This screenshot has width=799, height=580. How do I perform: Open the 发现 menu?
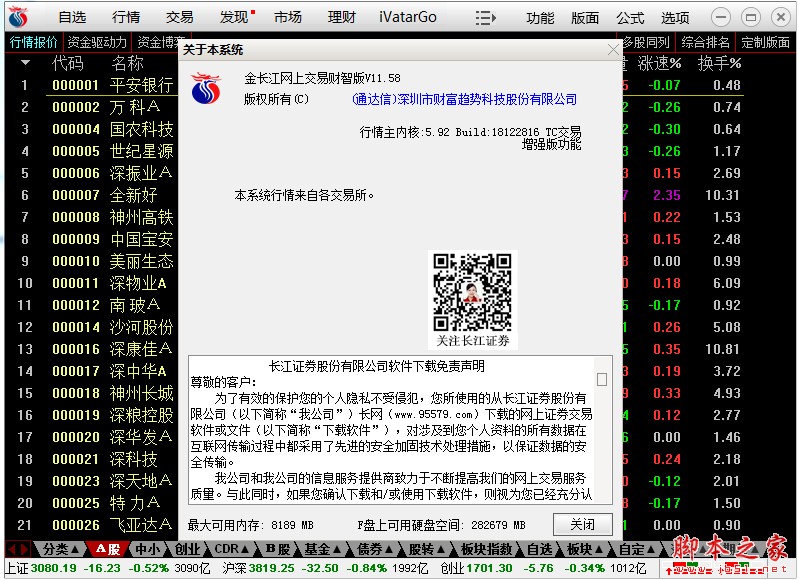(x=234, y=17)
